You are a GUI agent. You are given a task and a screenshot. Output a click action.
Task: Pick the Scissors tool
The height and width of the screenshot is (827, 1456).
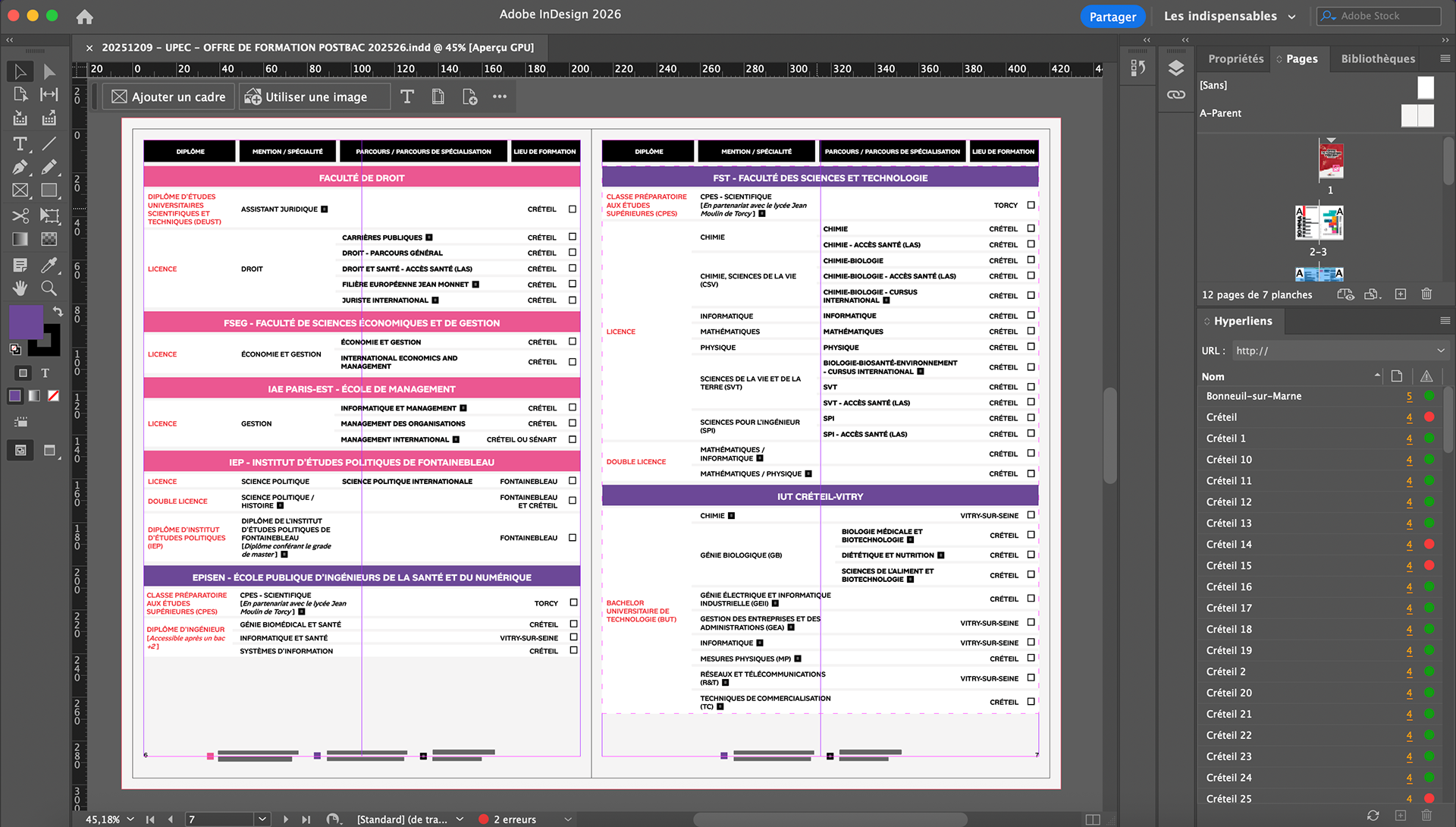pos(20,215)
